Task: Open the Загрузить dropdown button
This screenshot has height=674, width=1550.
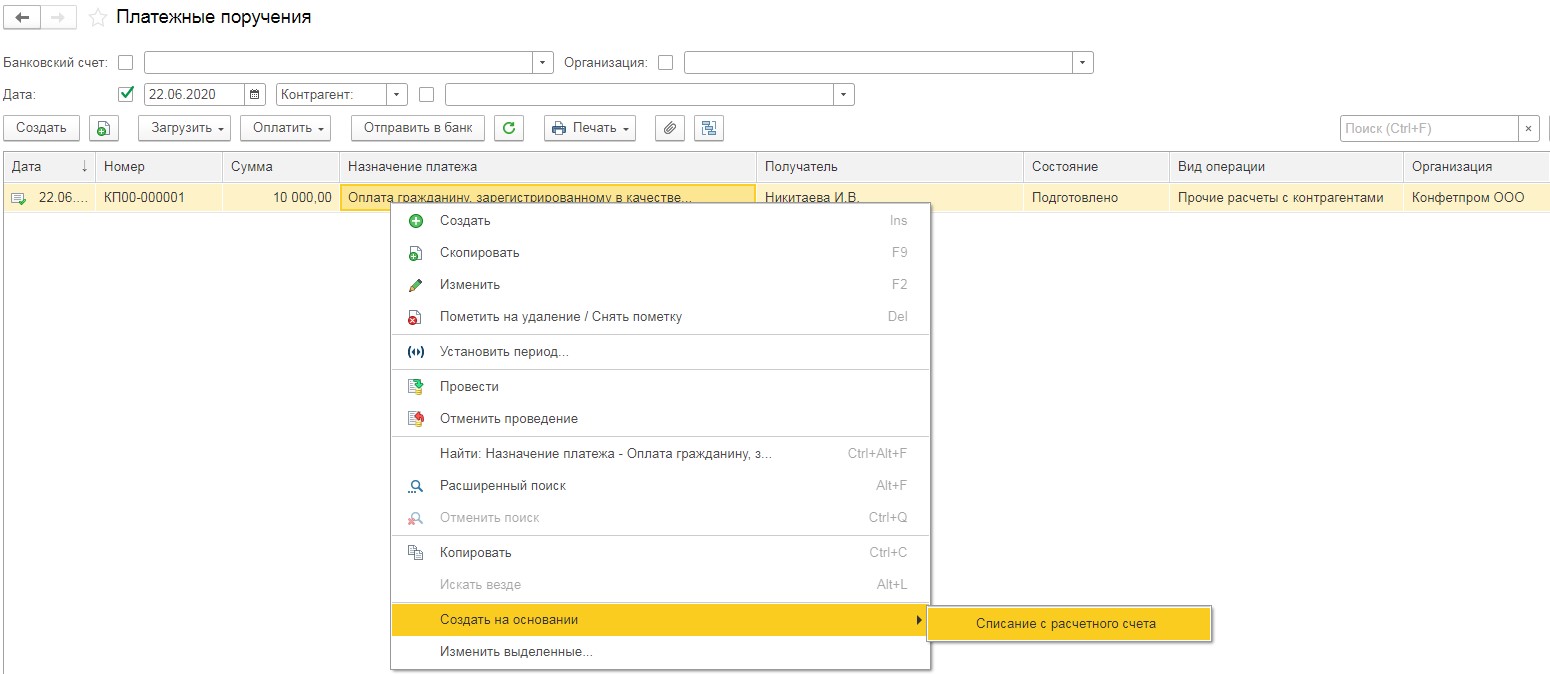Action: point(184,128)
